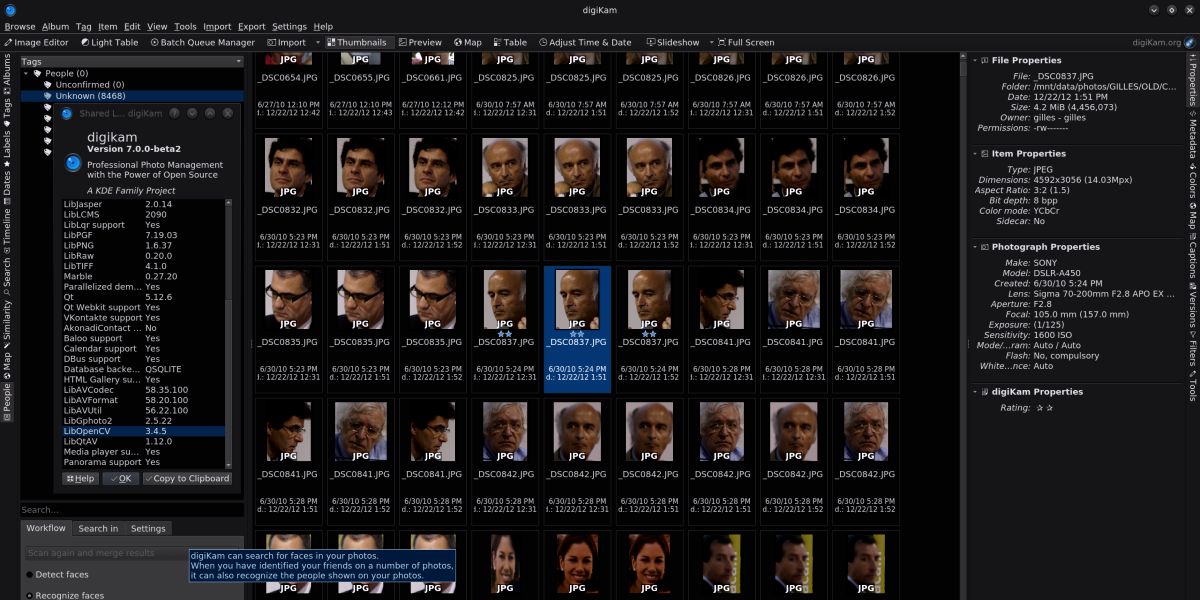Collapse the File Properties section
This screenshot has height=600, width=1200.
point(976,61)
